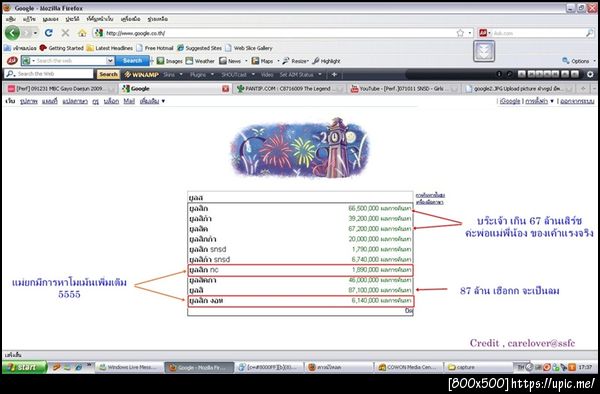Click the Google favicon in address bar

click(x=99, y=33)
